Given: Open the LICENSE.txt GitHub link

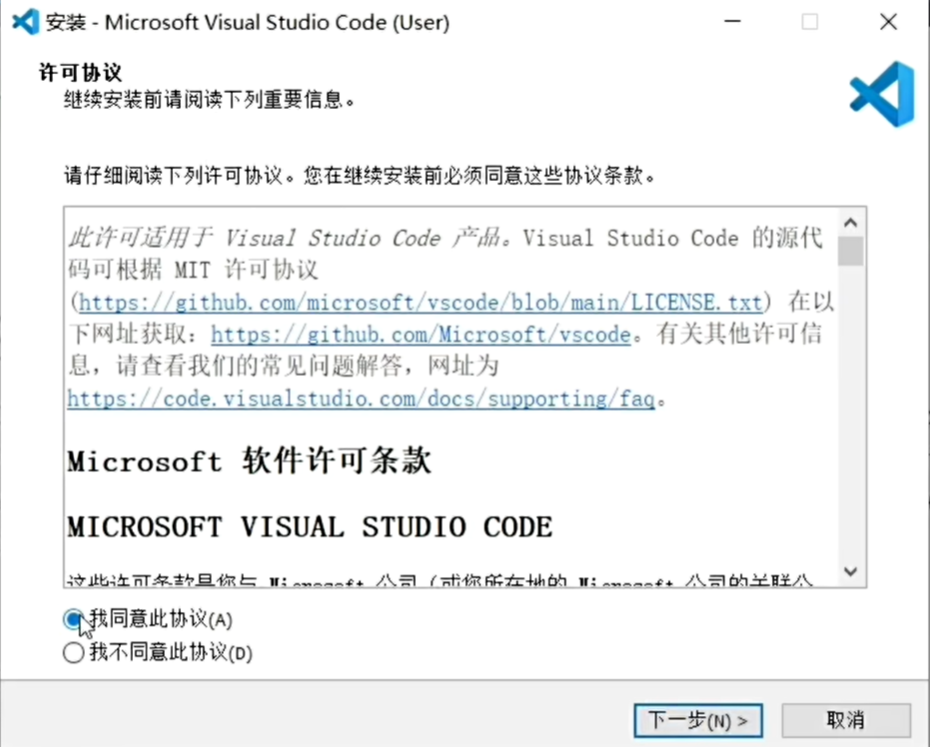Looking at the screenshot, I should (421, 303).
